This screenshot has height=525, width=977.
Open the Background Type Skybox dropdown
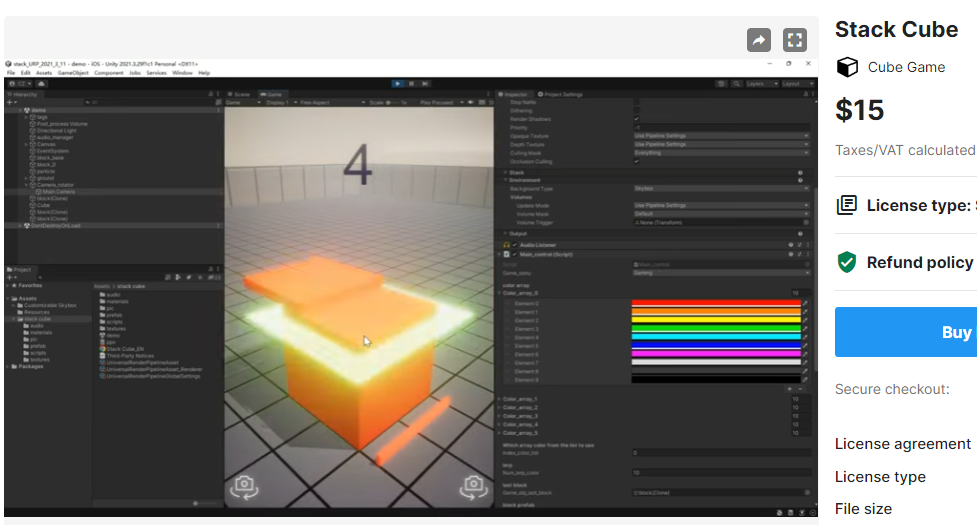coord(720,188)
